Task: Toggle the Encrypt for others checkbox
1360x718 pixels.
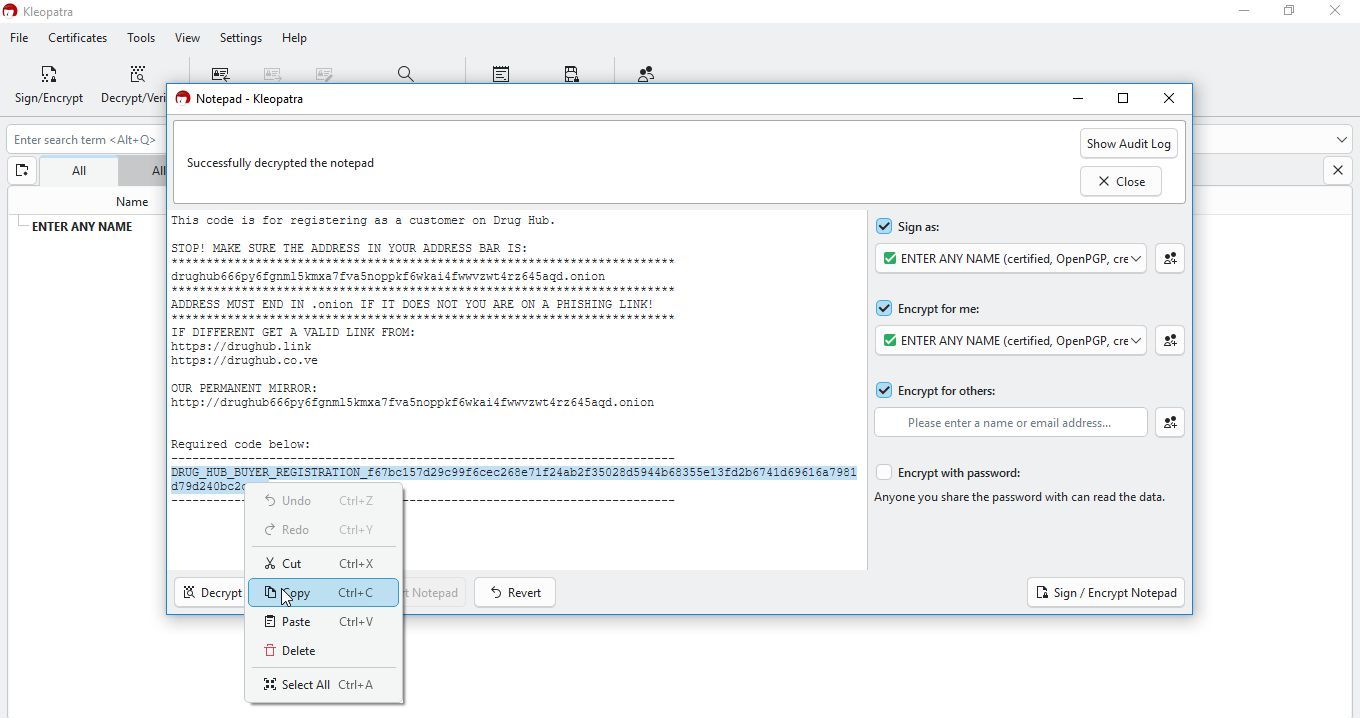Action: (x=884, y=391)
